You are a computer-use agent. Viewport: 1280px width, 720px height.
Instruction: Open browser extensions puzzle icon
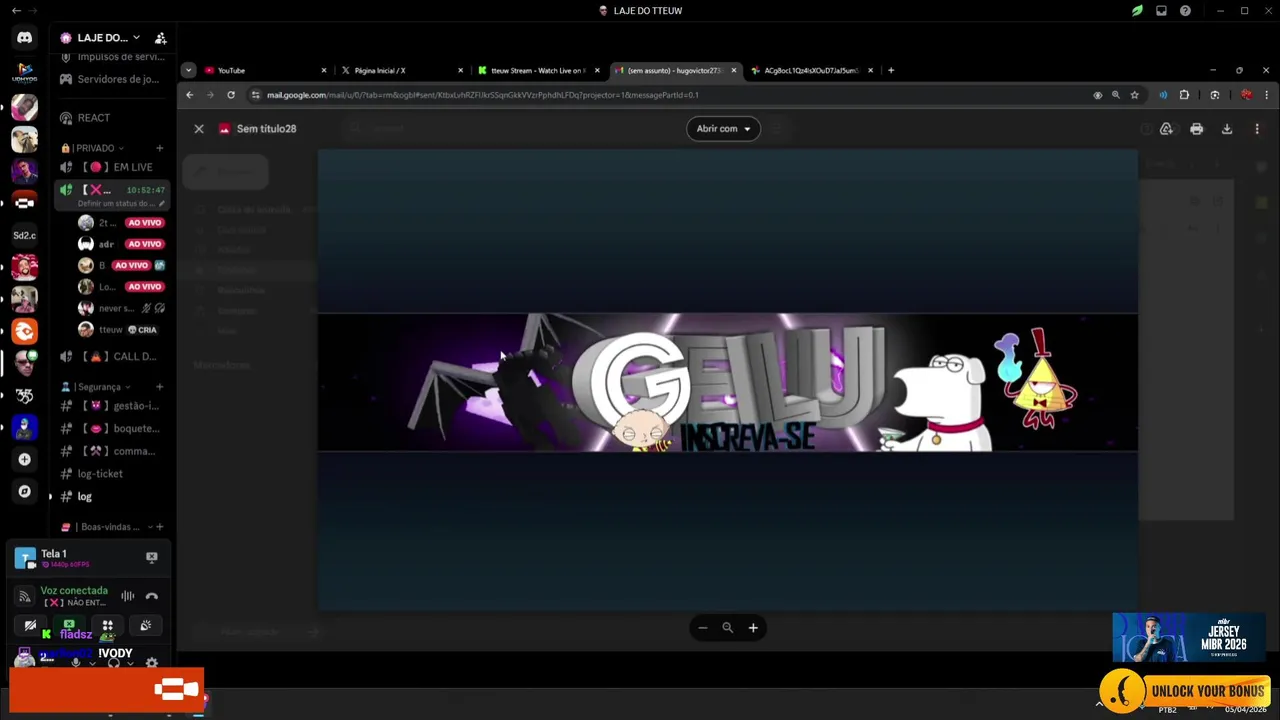(x=1184, y=95)
